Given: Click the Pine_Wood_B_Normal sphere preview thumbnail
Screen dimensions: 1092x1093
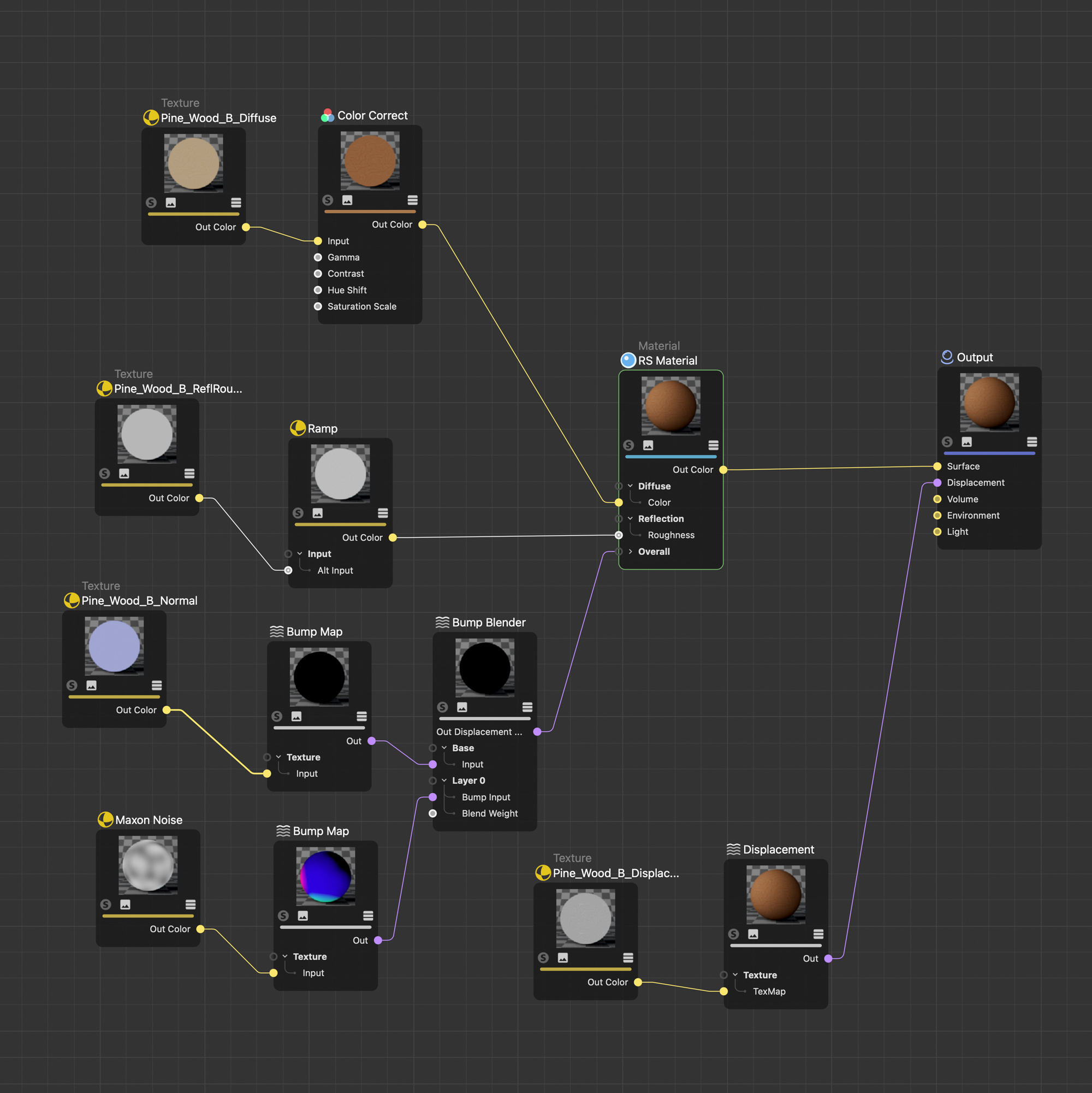Looking at the screenshot, I should [x=114, y=646].
